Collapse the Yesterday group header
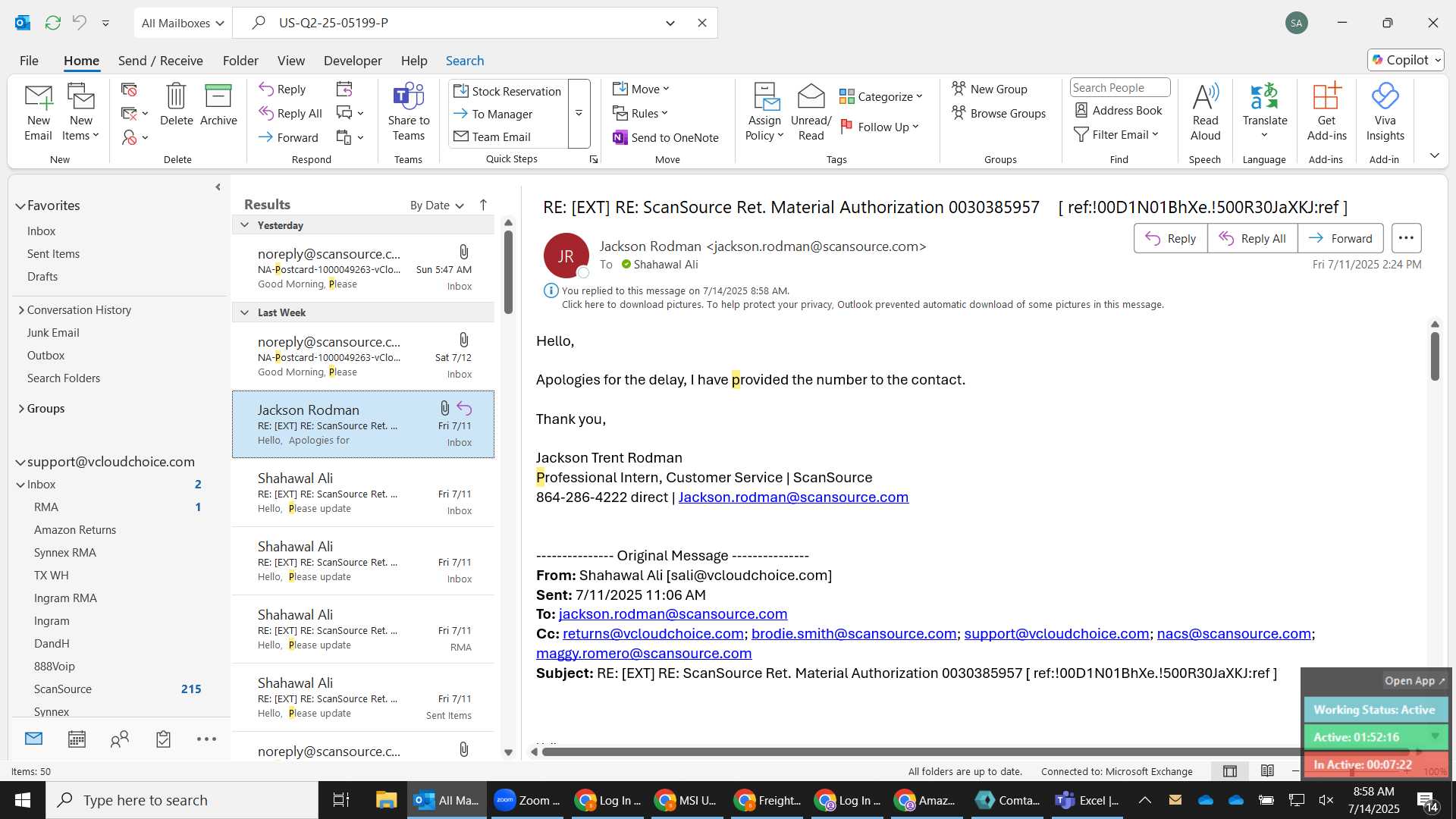 pos(244,225)
